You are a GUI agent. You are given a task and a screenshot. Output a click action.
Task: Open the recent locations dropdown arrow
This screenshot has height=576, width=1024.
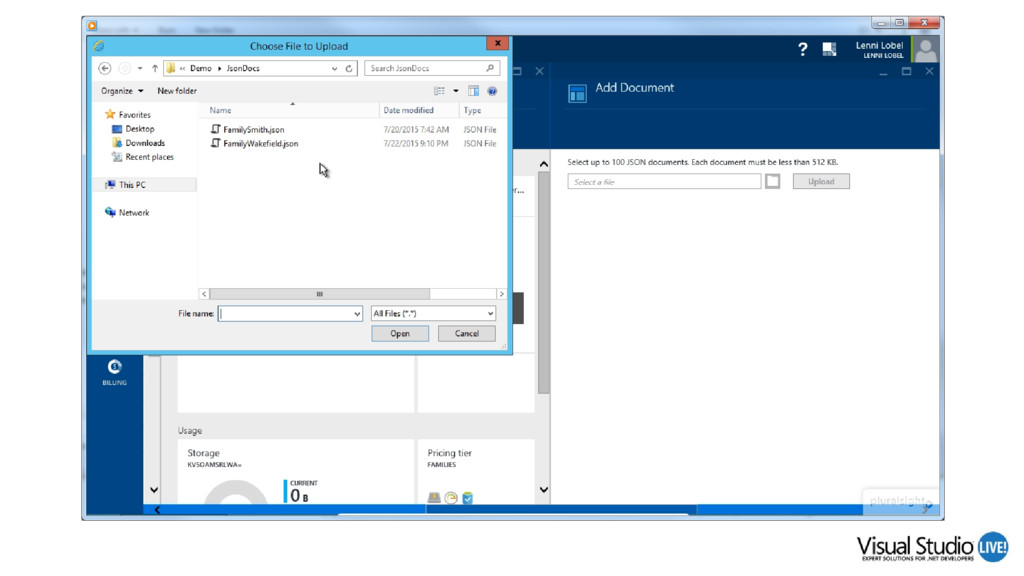pos(140,68)
